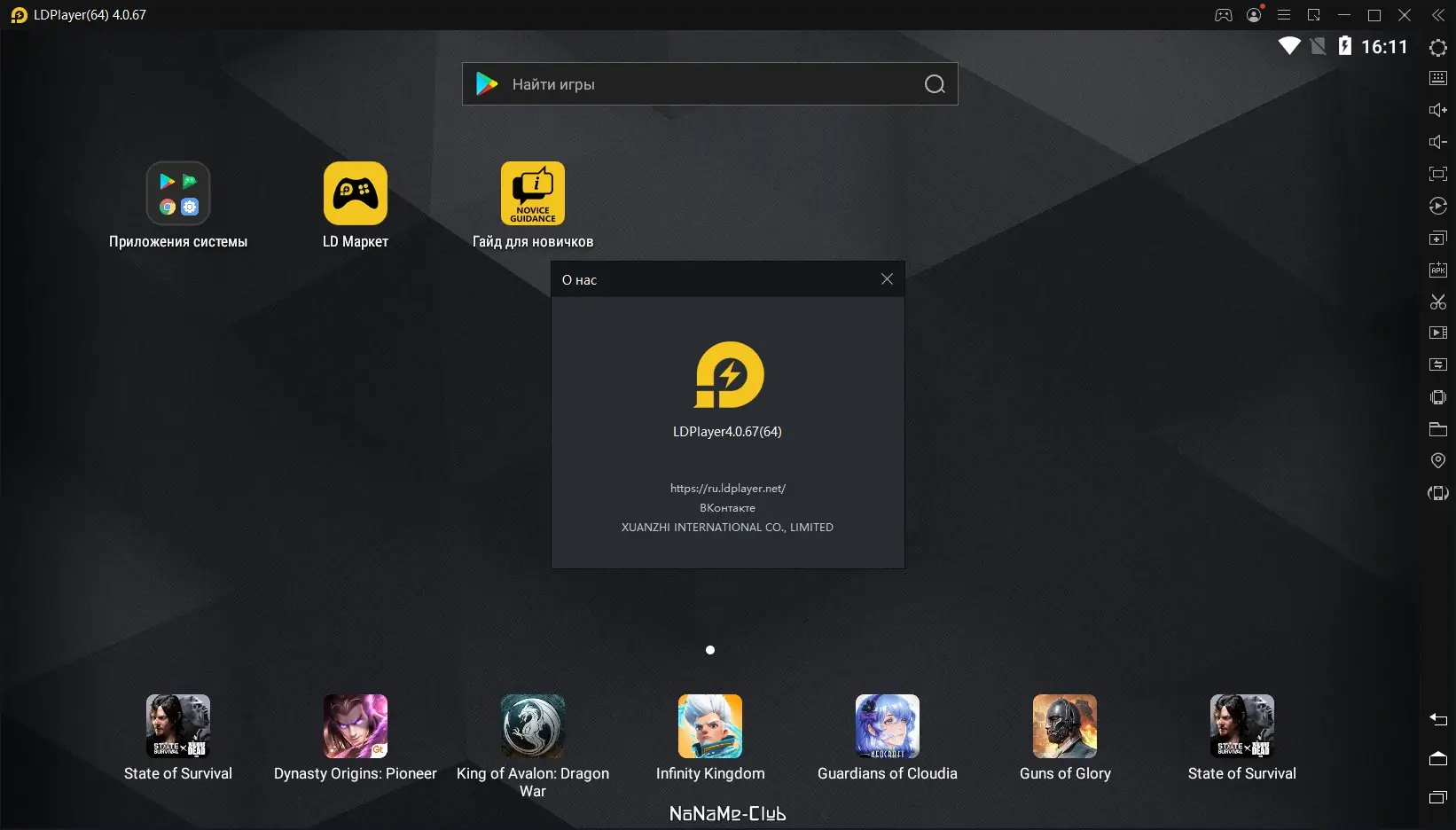The image size is (1456, 830).
Task: Tap the Android home button
Action: point(1438,758)
